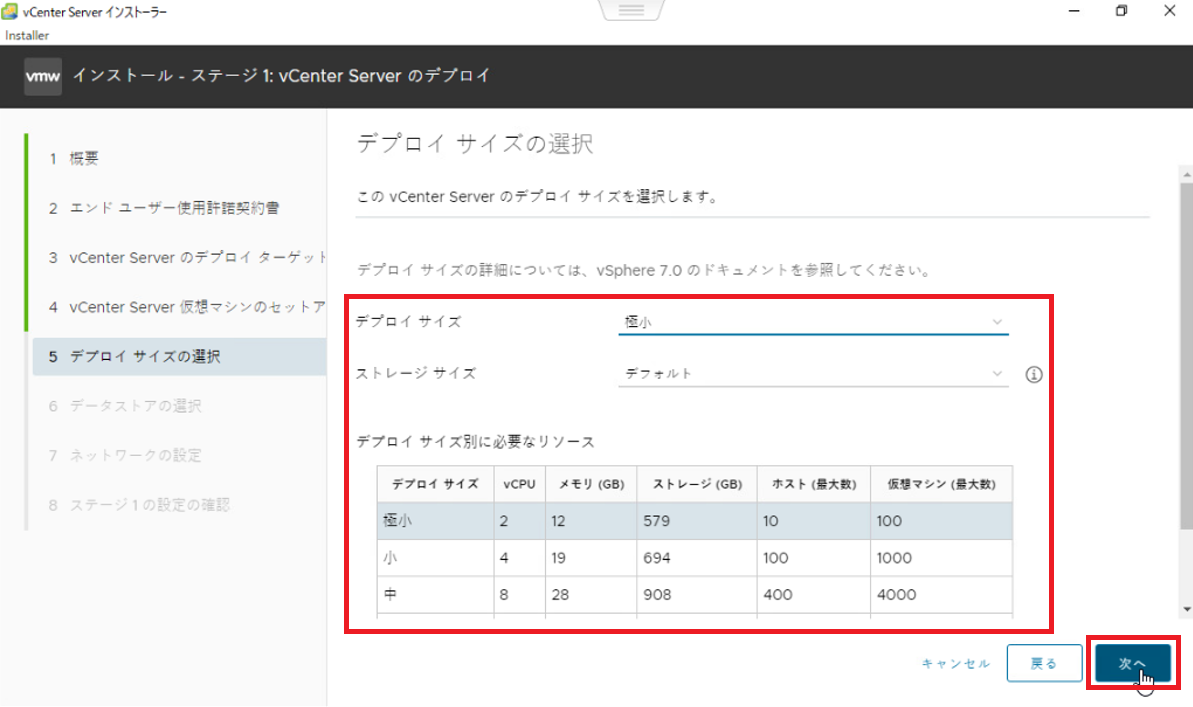The width and height of the screenshot is (1193, 707).
Task: Click the vmw logo in header
Action: click(x=43, y=76)
